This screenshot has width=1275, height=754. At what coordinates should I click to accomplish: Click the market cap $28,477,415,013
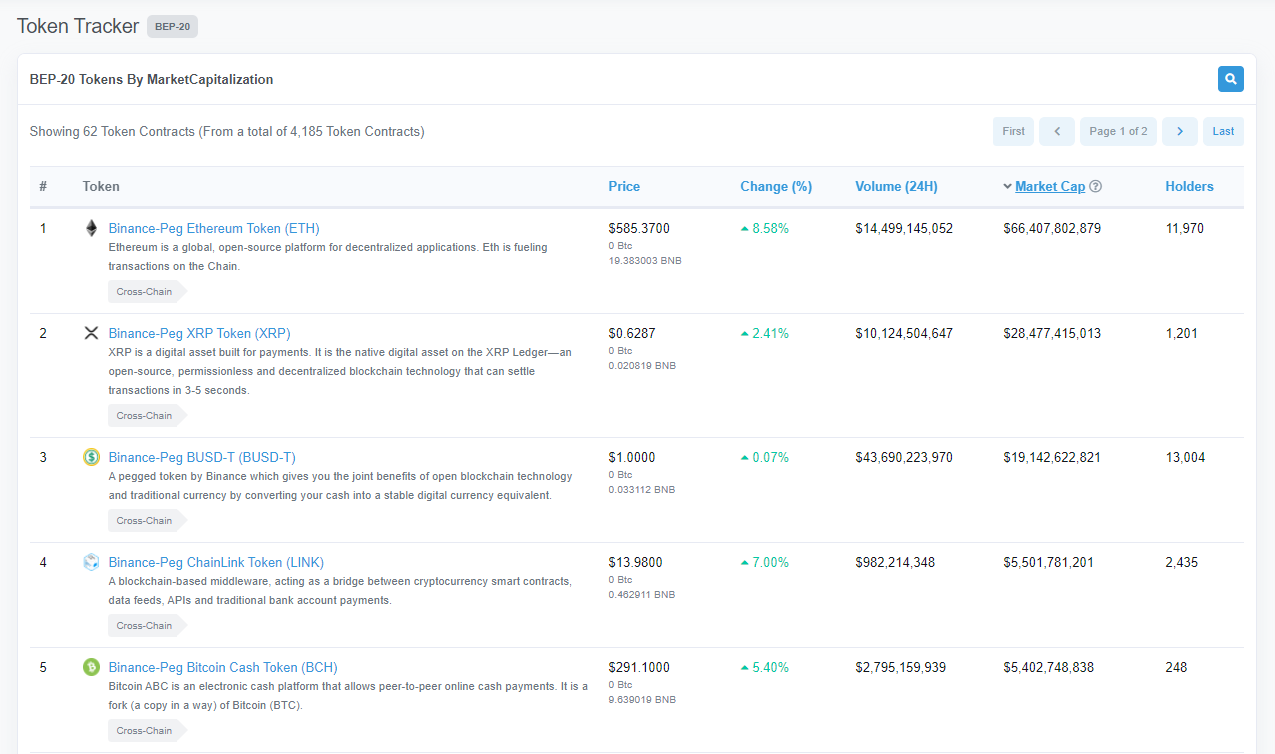tap(1052, 333)
